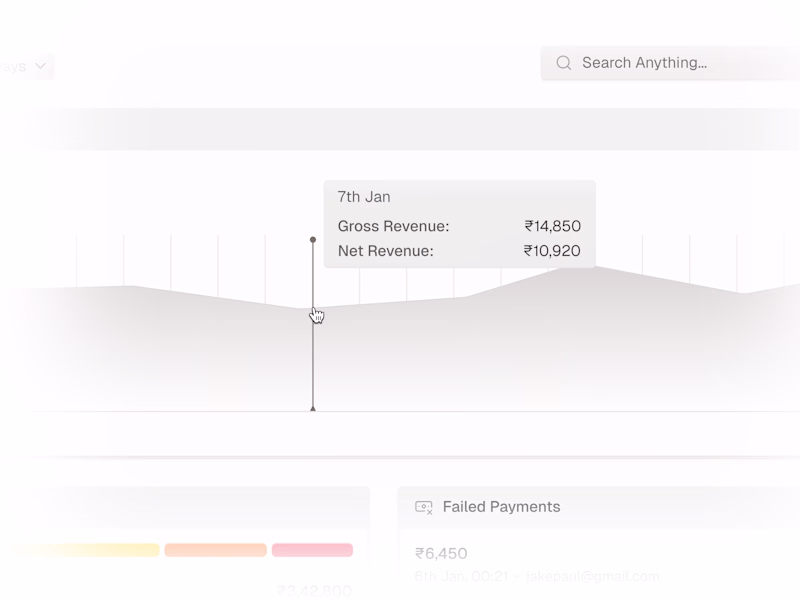Click the search magnifier icon

[564, 63]
